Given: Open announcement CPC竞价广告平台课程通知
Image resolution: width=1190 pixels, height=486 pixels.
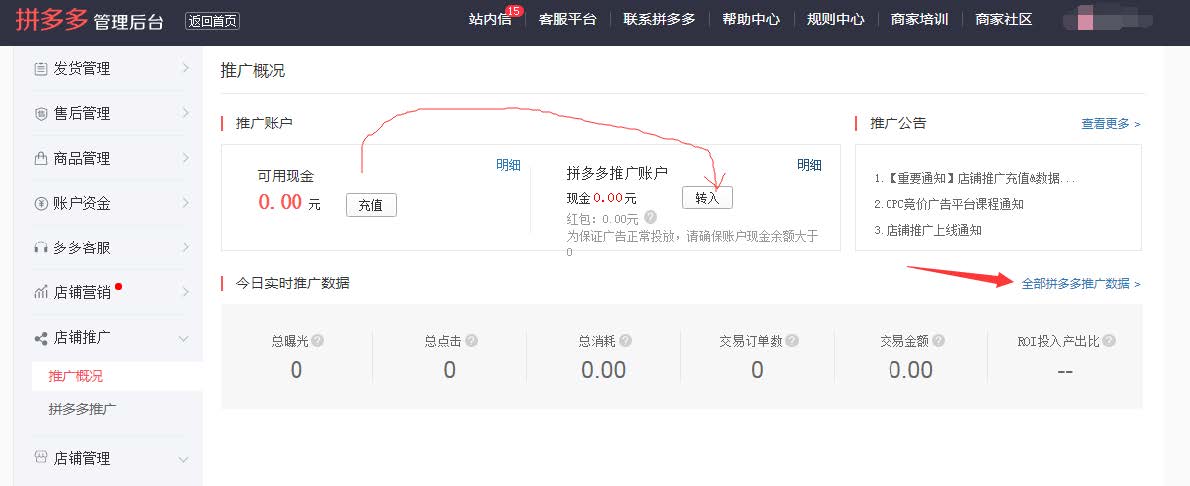Looking at the screenshot, I should pyautogui.click(x=949, y=204).
